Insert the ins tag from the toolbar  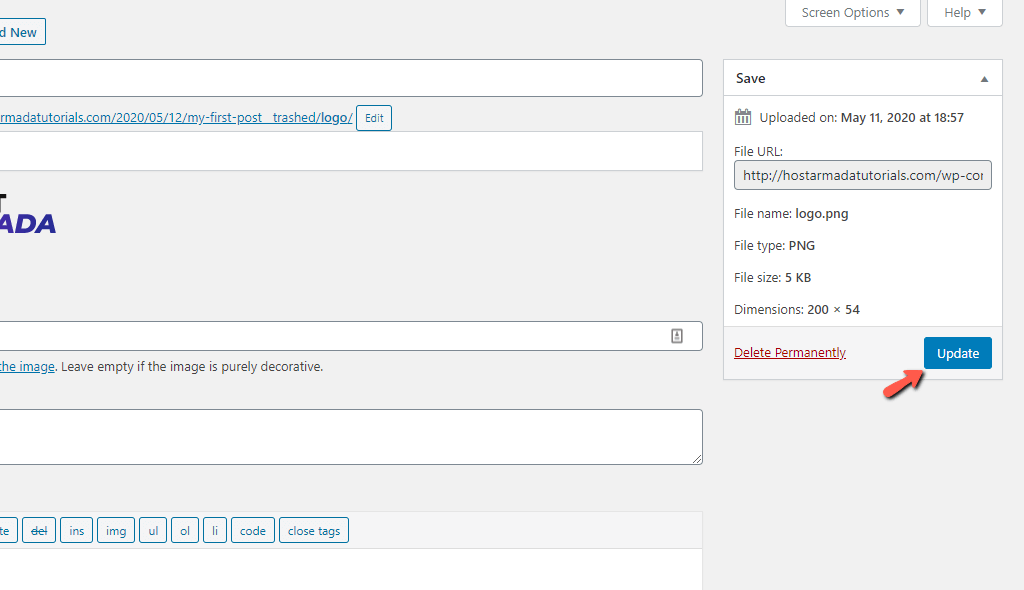pyautogui.click(x=76, y=531)
